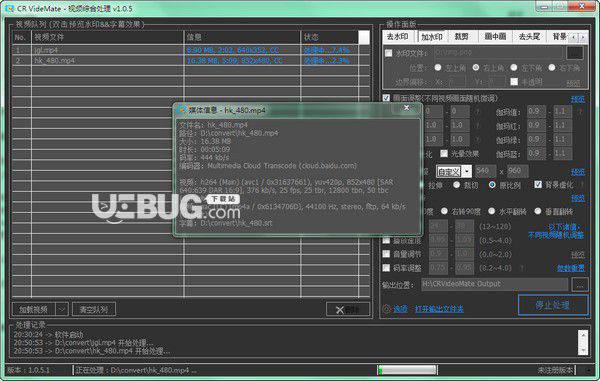The width and height of the screenshot is (600, 381).
Task: Click the status cell for jgl.mp4
Action: [330, 50]
